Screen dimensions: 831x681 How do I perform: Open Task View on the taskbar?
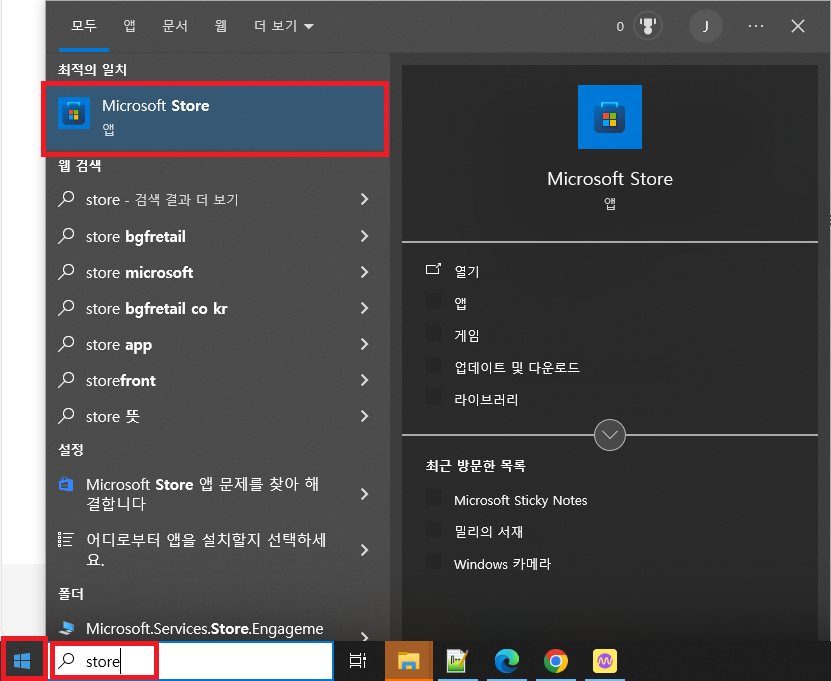click(358, 661)
